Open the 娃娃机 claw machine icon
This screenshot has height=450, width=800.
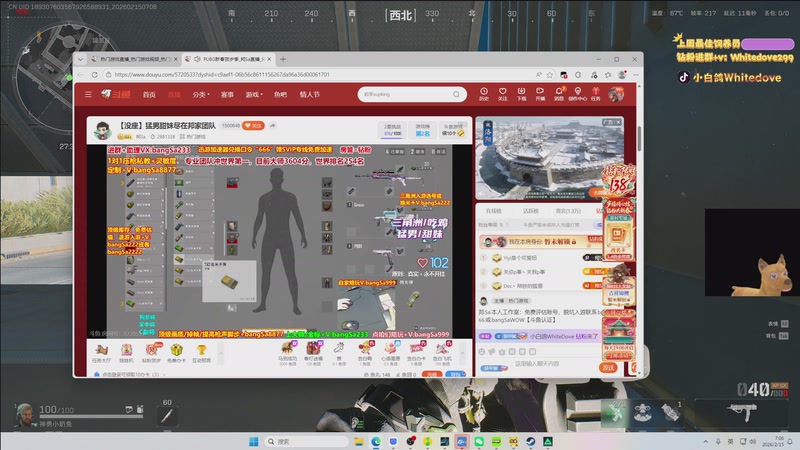pos(126,353)
